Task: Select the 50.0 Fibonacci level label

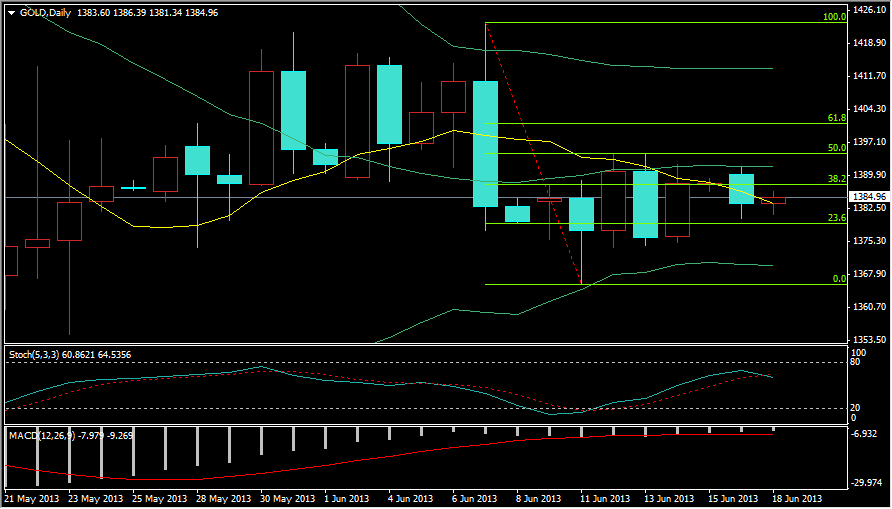Action: [836, 148]
